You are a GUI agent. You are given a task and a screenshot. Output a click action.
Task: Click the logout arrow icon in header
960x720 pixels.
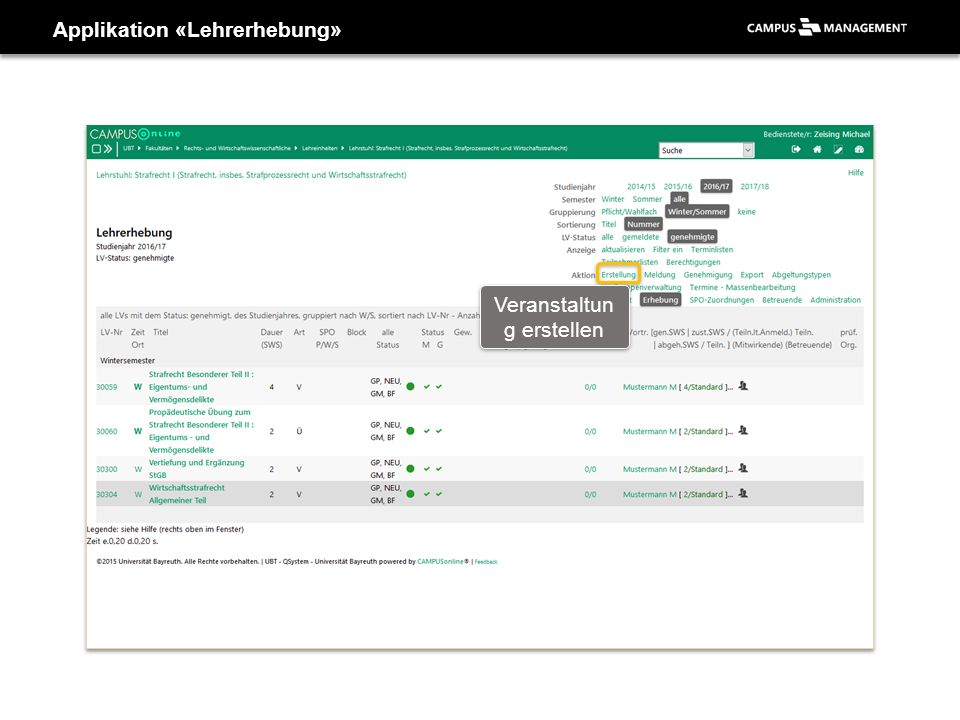click(796, 149)
